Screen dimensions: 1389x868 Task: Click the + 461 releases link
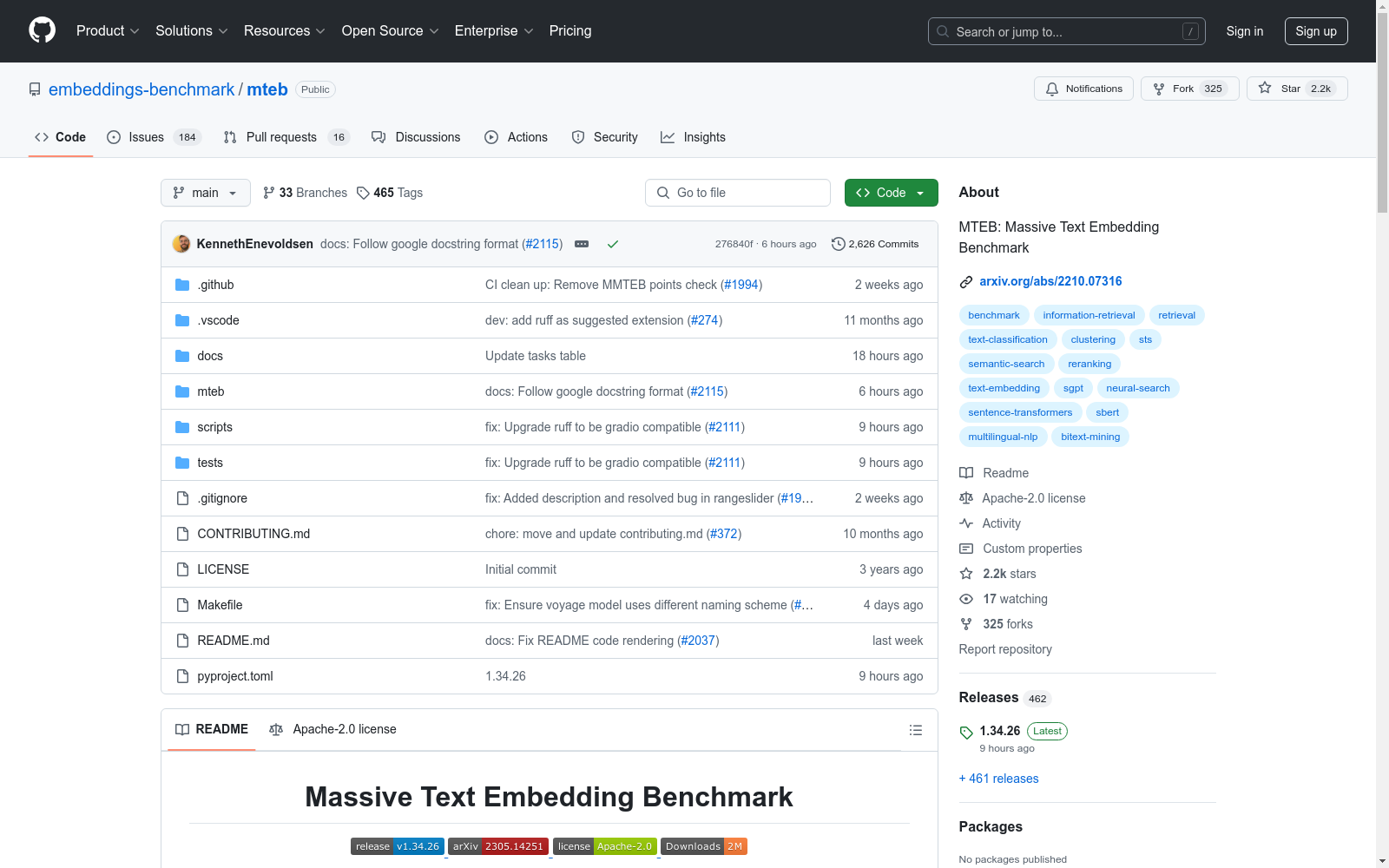point(998,779)
